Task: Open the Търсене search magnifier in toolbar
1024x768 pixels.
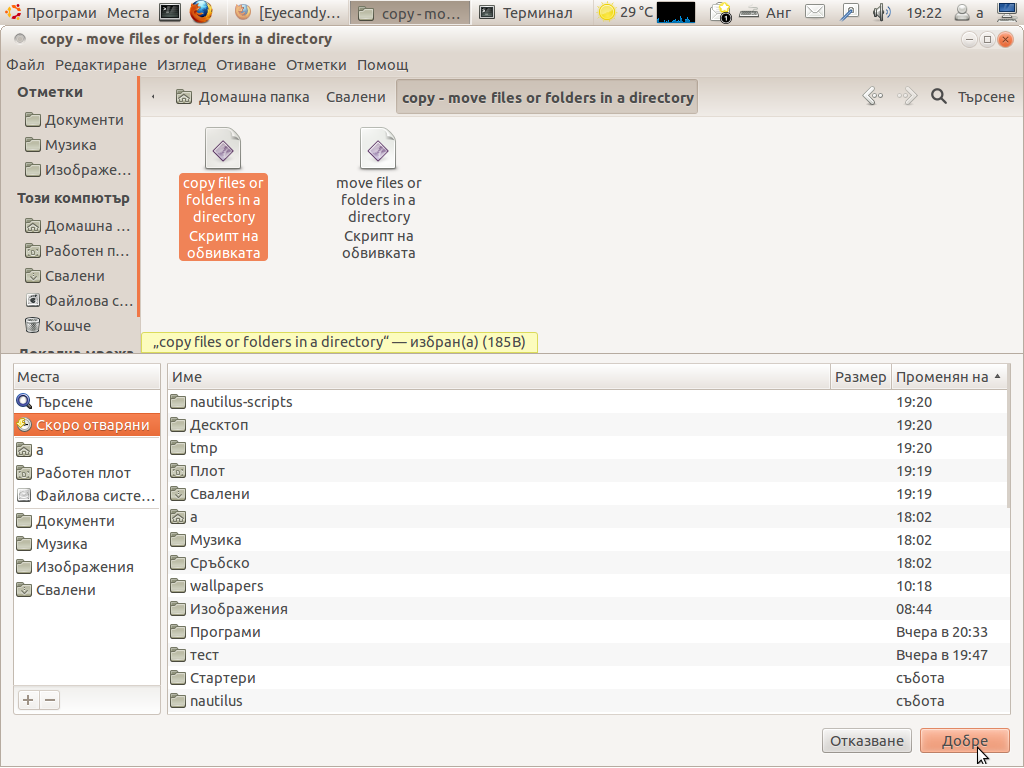Action: coord(938,97)
